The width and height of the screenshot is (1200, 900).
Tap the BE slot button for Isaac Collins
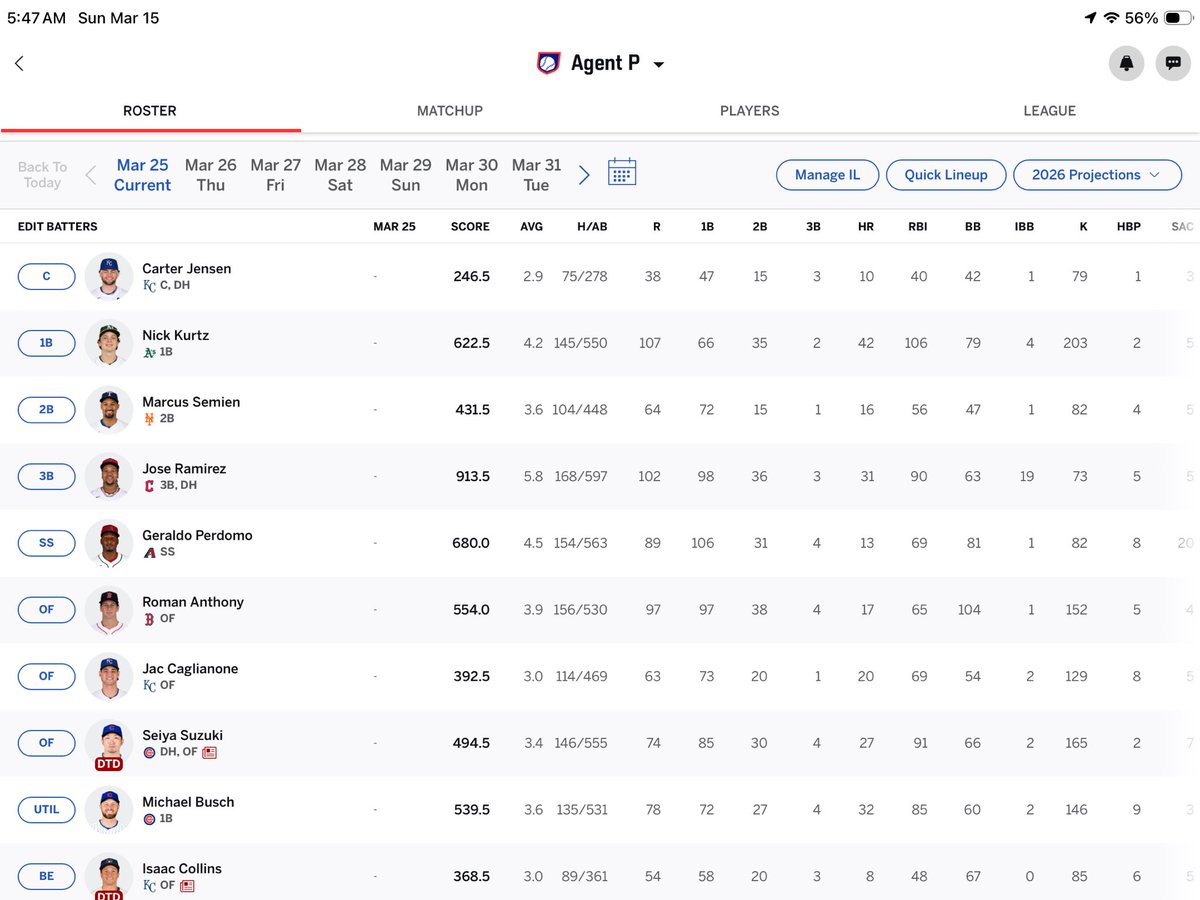pyautogui.click(x=46, y=876)
